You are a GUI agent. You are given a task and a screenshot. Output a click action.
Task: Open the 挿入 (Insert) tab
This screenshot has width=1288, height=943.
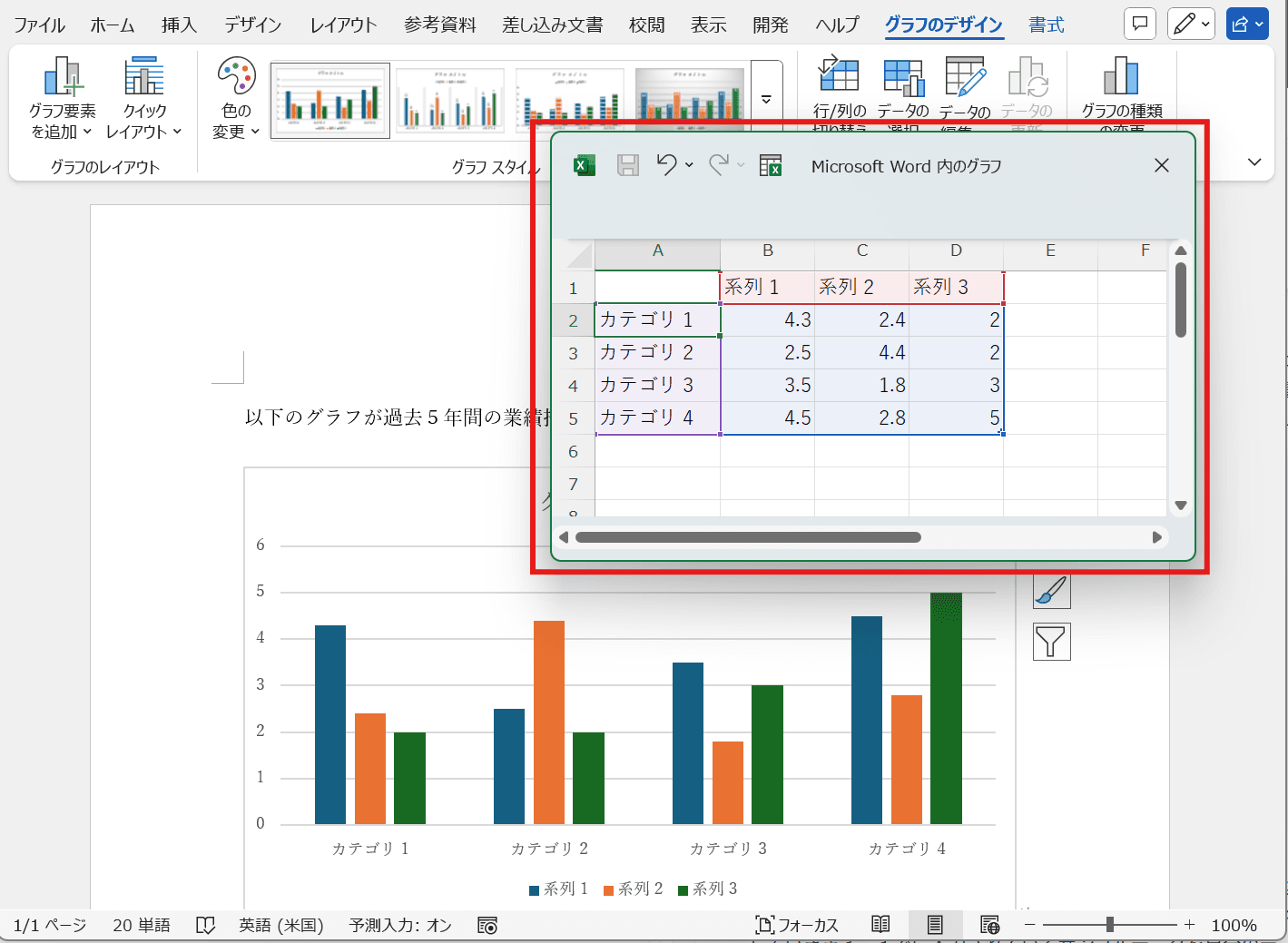[x=179, y=25]
